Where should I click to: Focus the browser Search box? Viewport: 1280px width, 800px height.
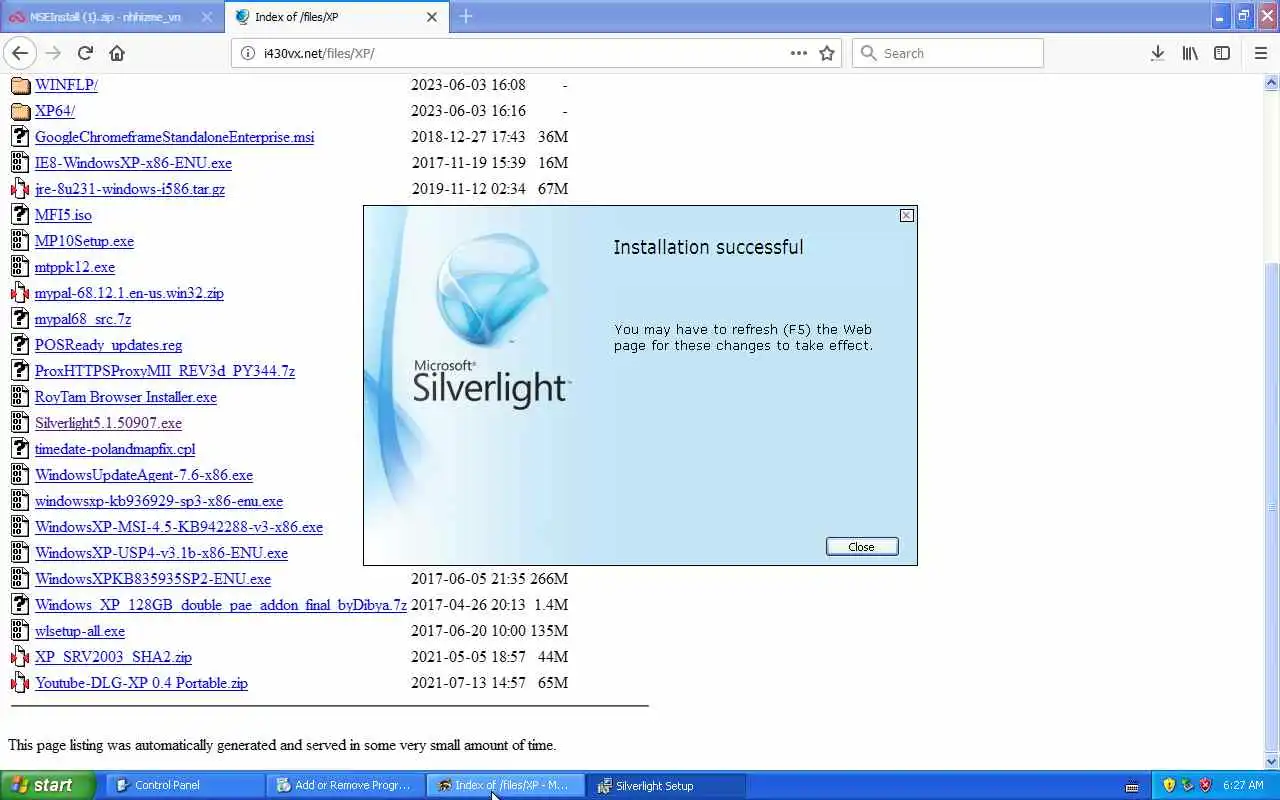(x=947, y=53)
